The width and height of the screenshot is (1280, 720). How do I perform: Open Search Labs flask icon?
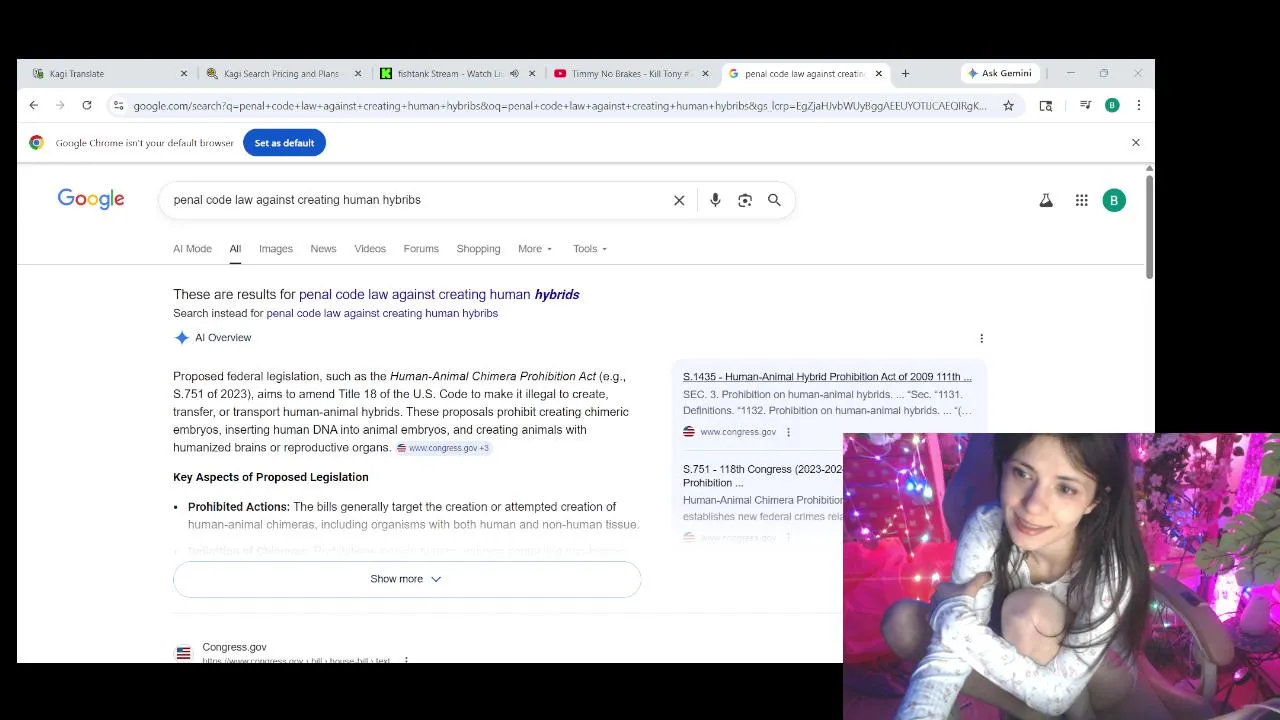(x=1046, y=200)
